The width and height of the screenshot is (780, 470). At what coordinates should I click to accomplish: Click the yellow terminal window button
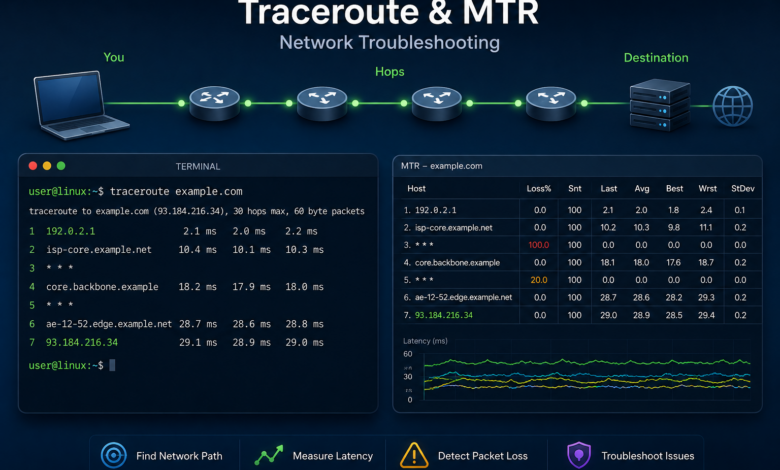(x=47, y=166)
